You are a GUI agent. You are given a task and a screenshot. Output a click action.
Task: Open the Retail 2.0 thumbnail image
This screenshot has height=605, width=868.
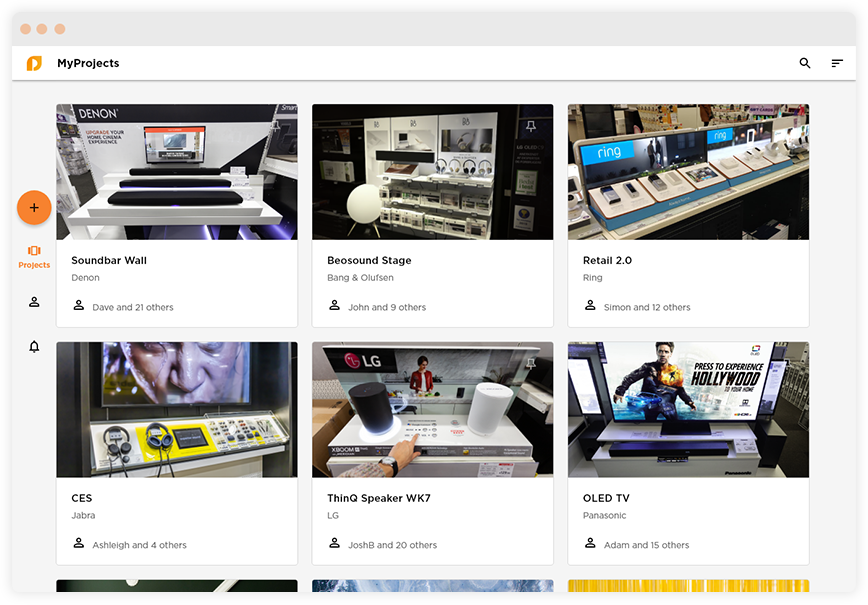tap(688, 172)
